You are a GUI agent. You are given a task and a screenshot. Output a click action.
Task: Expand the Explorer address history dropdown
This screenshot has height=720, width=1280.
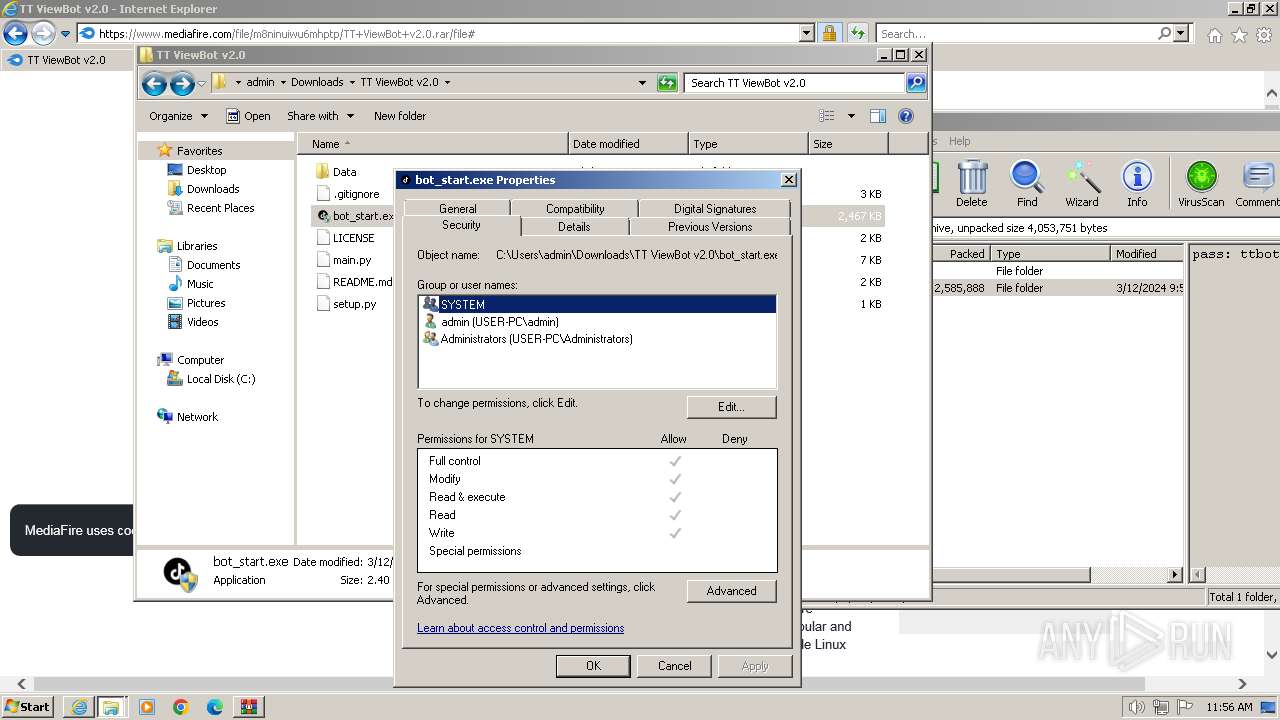point(642,83)
